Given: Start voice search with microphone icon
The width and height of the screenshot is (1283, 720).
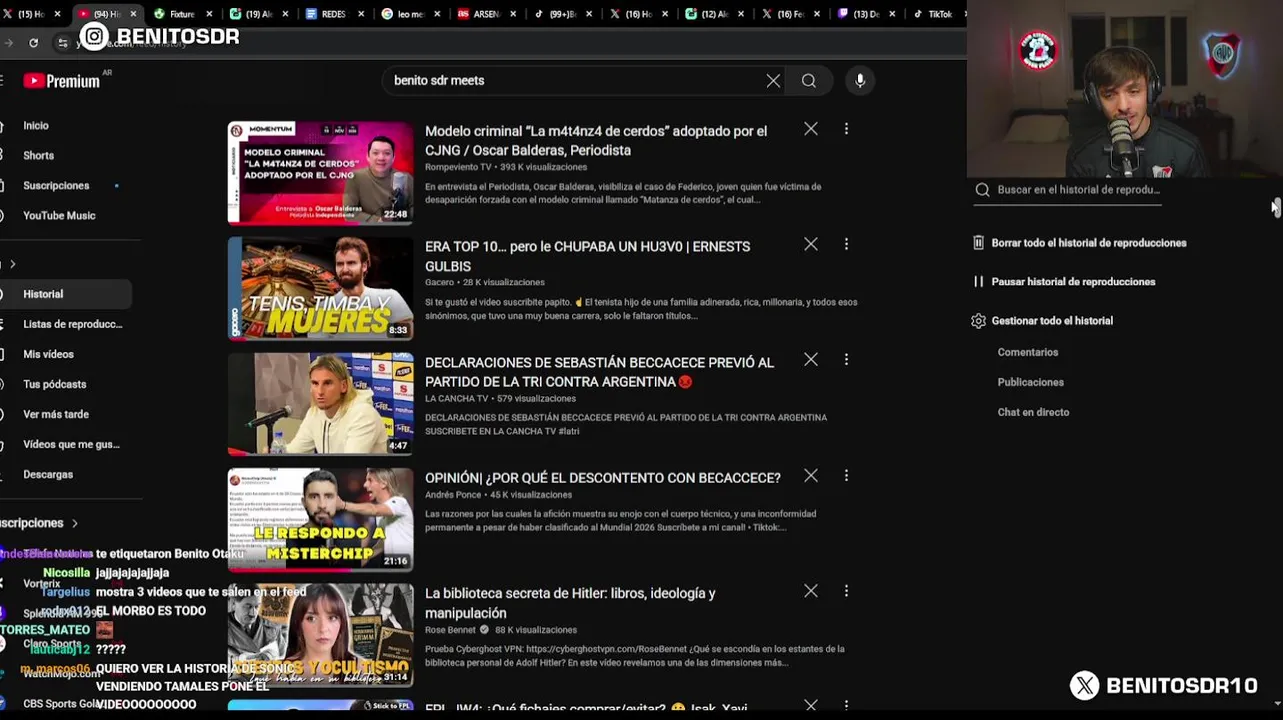Looking at the screenshot, I should coord(860,81).
